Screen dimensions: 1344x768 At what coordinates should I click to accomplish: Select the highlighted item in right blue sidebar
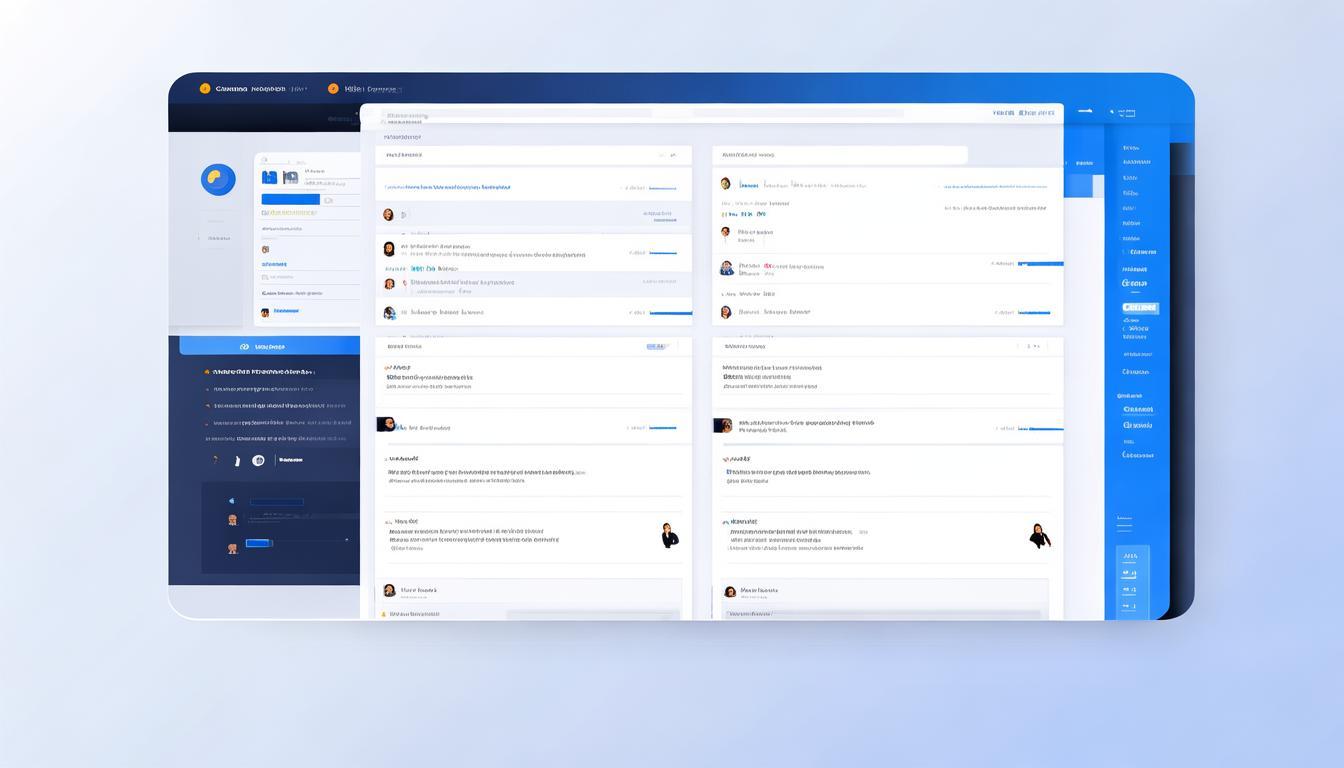pos(1139,308)
